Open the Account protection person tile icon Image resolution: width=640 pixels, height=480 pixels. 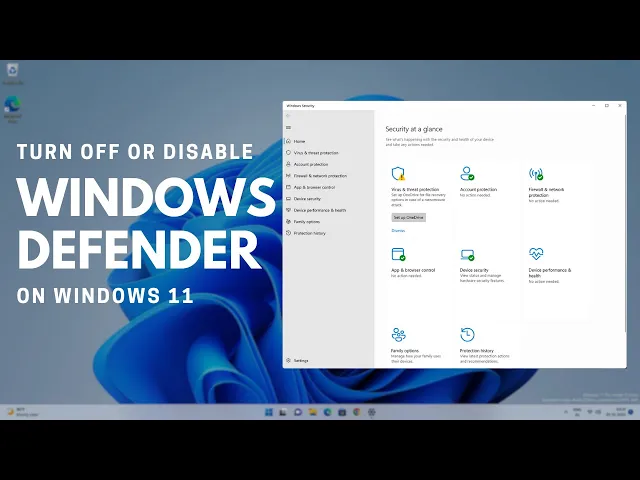pyautogui.click(x=467, y=173)
